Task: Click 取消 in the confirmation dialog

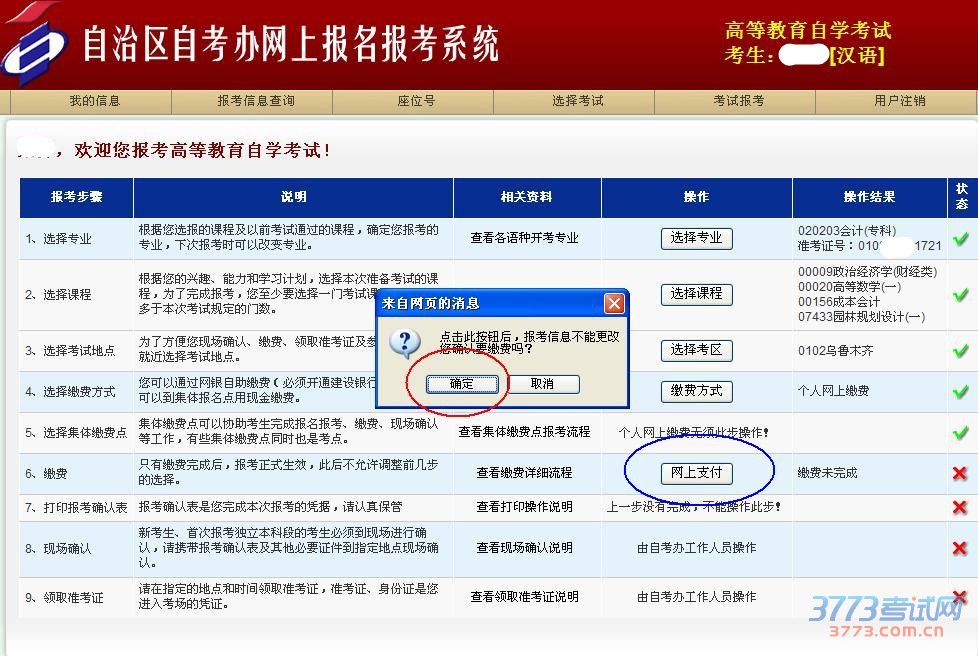Action: tap(541, 384)
